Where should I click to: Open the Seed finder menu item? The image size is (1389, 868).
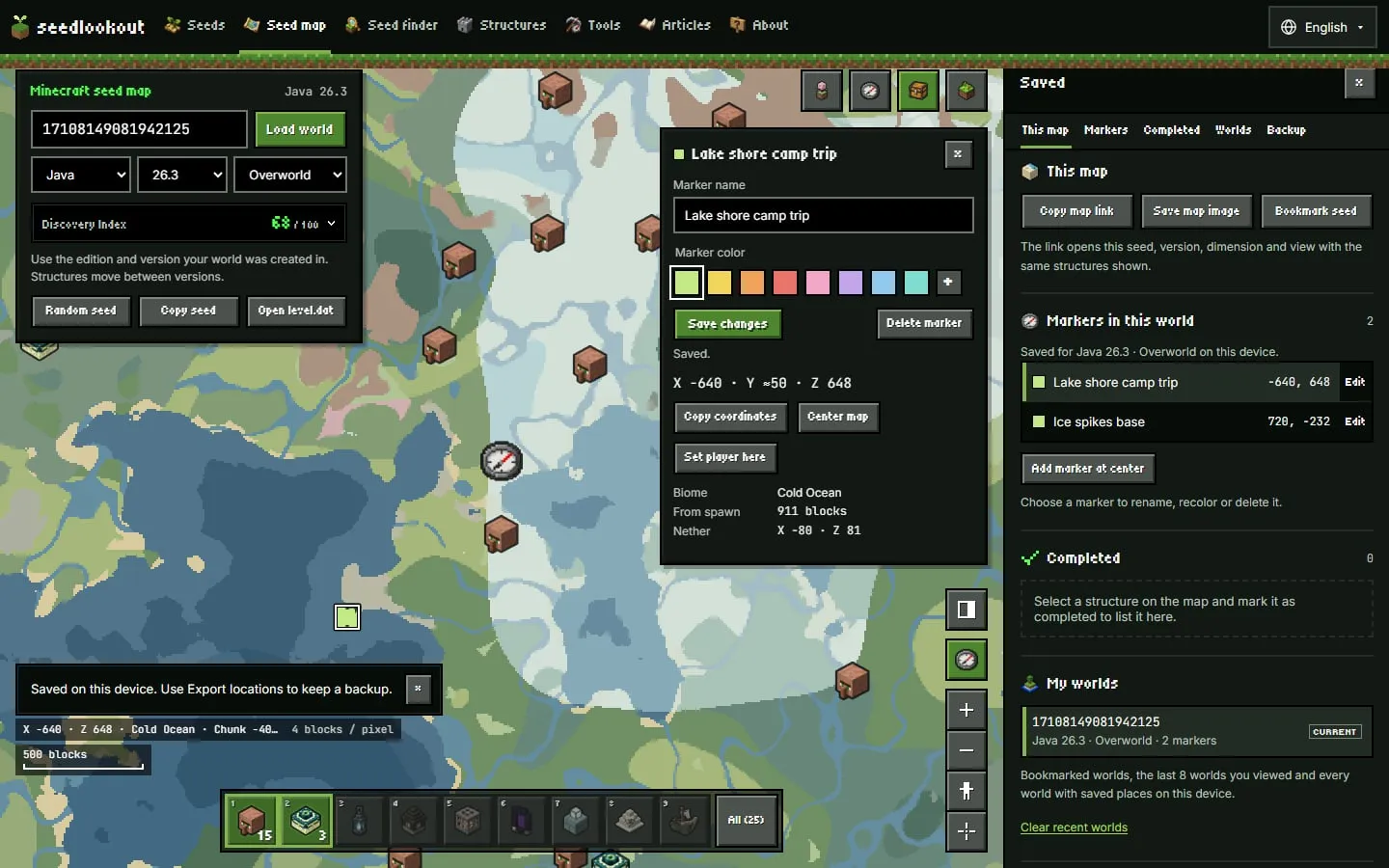[x=392, y=25]
